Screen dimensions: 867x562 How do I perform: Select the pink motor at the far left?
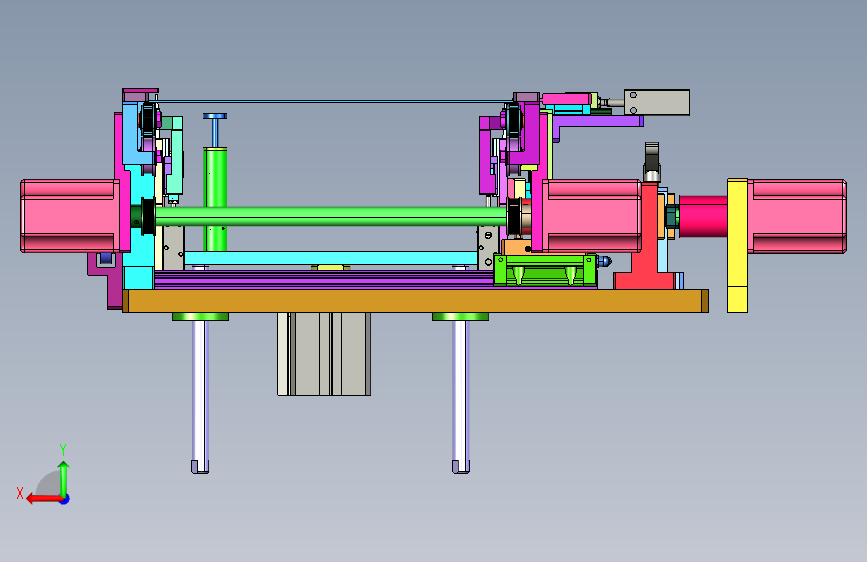click(x=69, y=216)
